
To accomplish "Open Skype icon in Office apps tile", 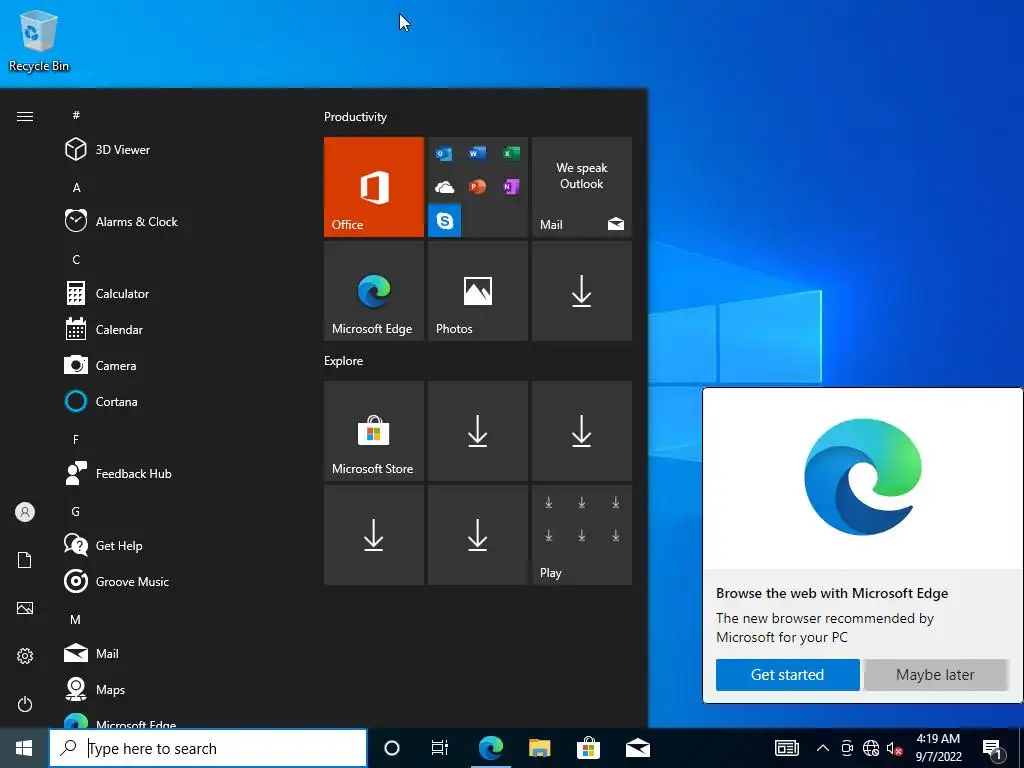I will pos(445,221).
